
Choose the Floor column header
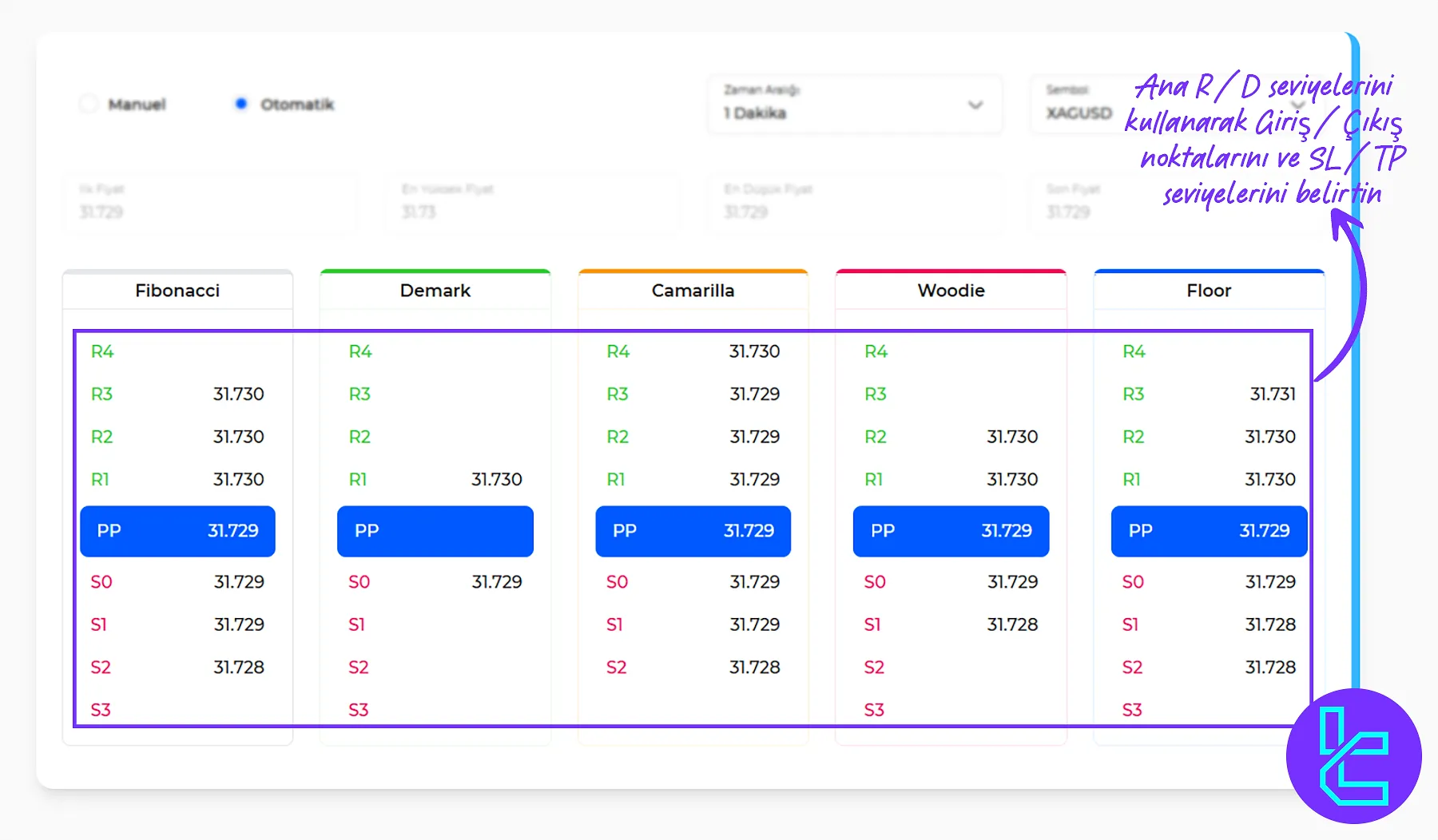click(x=1208, y=291)
